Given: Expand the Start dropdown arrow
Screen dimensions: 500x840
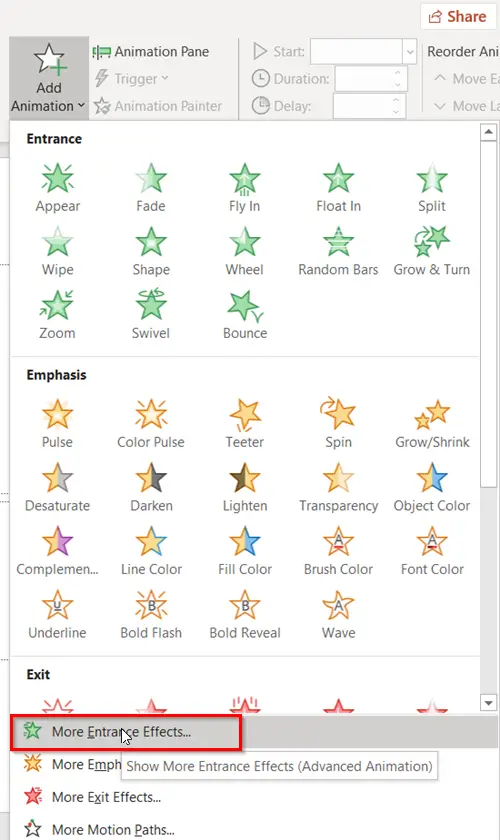Looking at the screenshot, I should (410, 52).
